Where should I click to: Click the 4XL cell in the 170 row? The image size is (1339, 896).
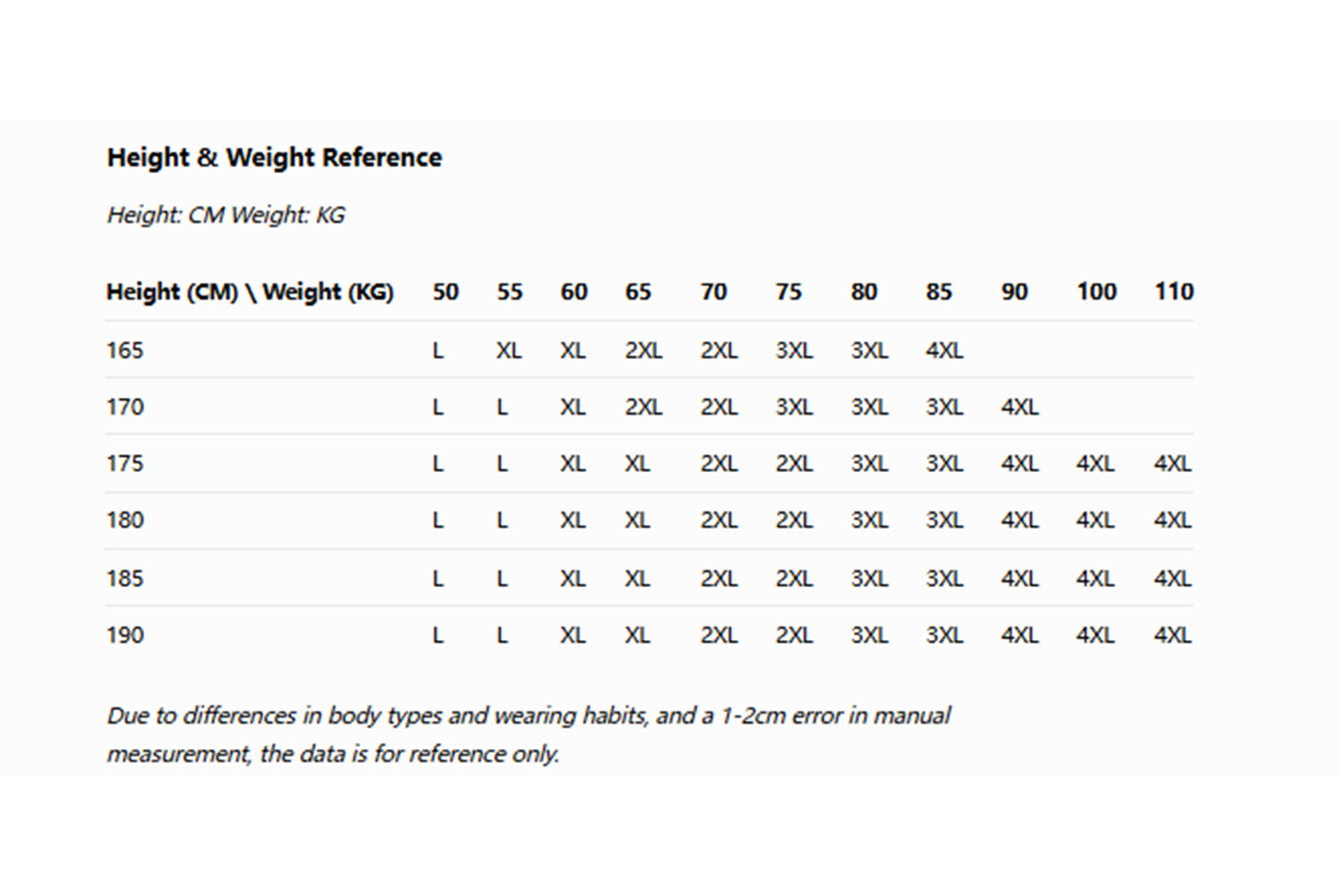1019,408
